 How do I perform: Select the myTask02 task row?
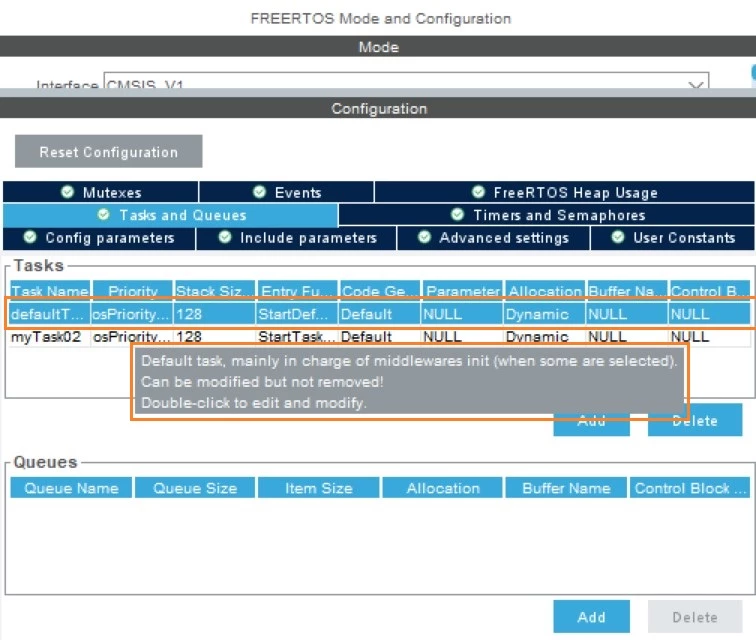tap(379, 337)
